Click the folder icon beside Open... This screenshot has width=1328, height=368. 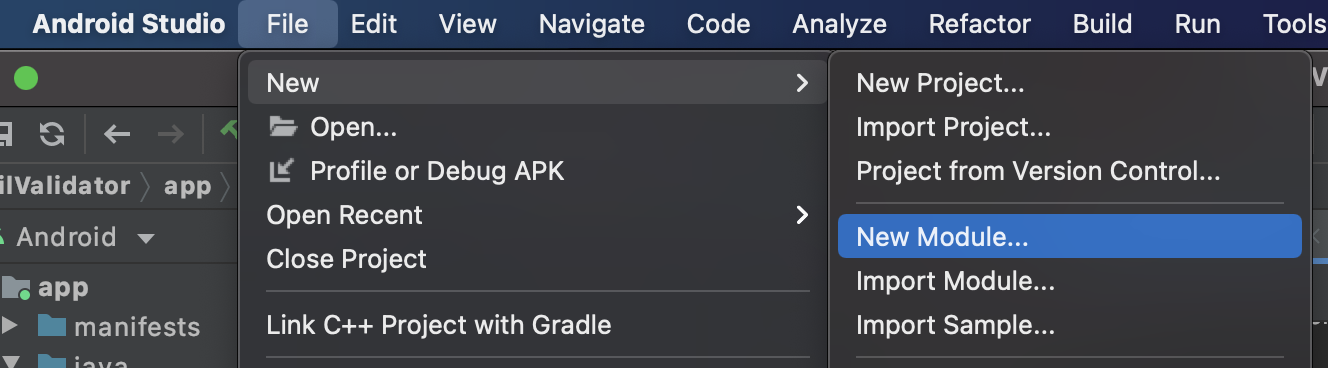[283, 127]
